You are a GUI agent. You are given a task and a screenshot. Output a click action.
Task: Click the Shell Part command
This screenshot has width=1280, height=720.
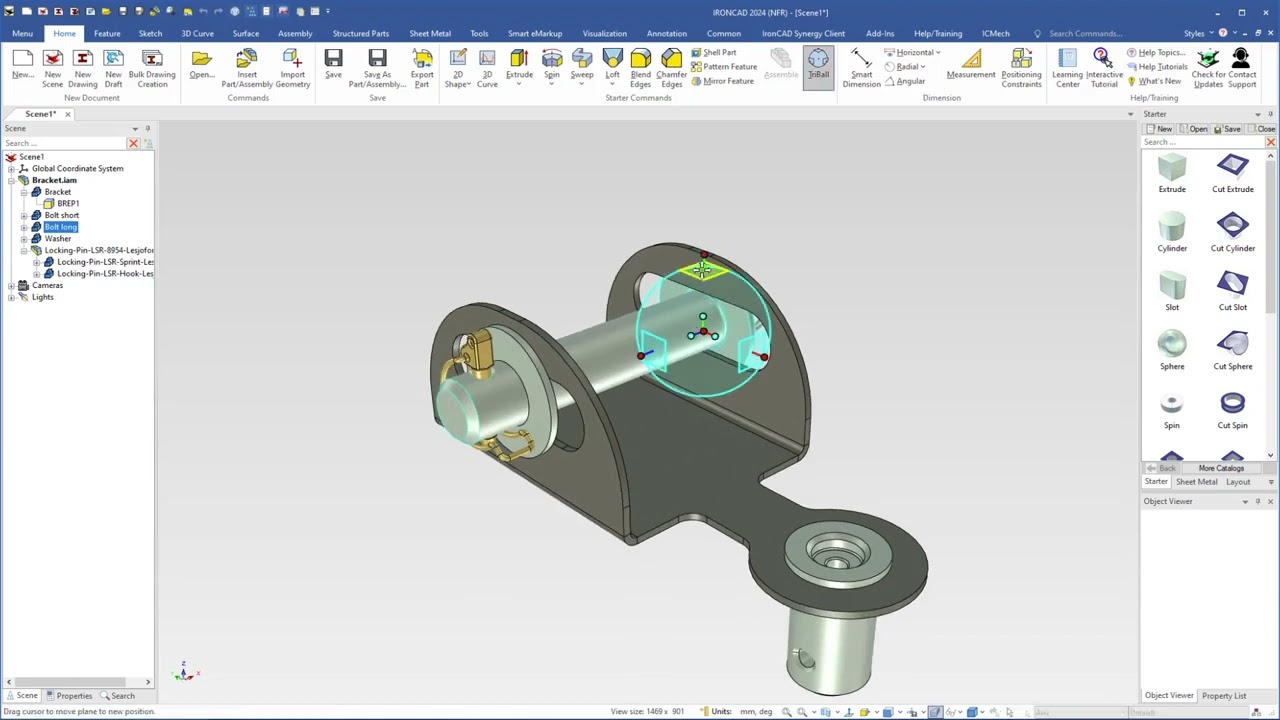(x=713, y=52)
